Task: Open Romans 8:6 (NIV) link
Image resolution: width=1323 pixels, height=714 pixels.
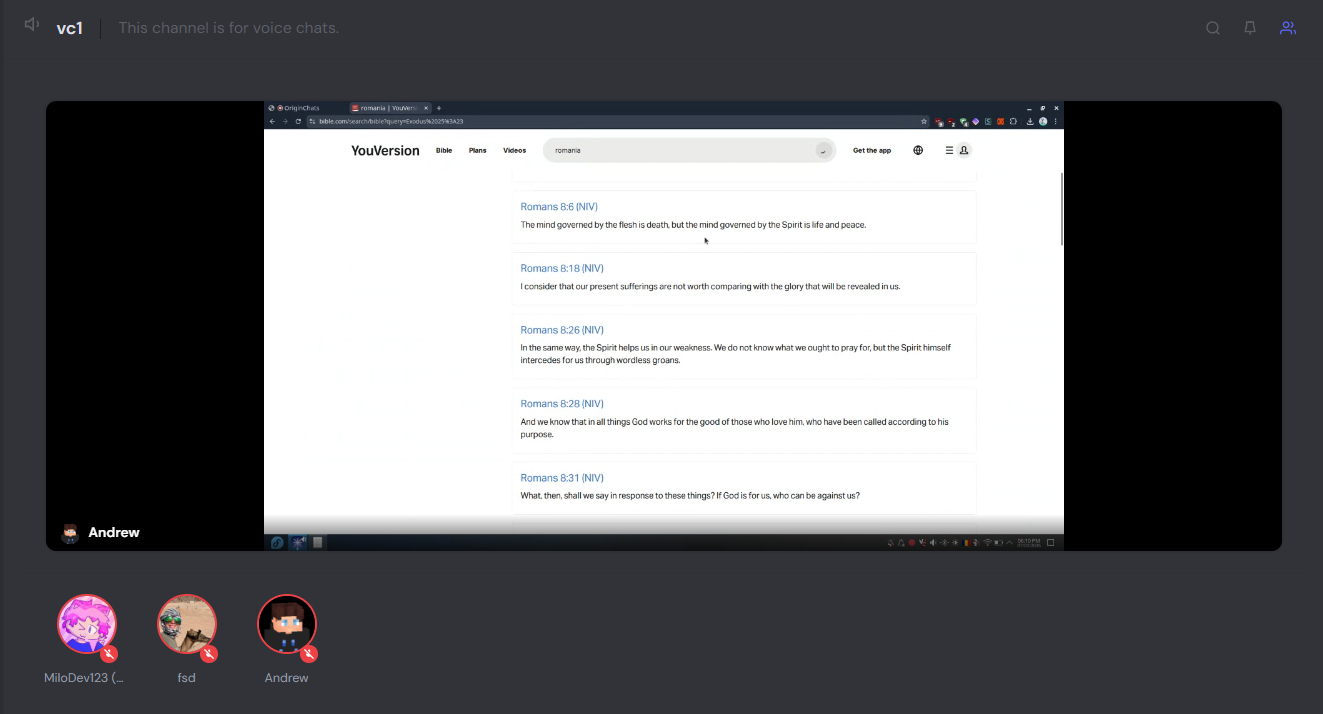Action: (559, 207)
